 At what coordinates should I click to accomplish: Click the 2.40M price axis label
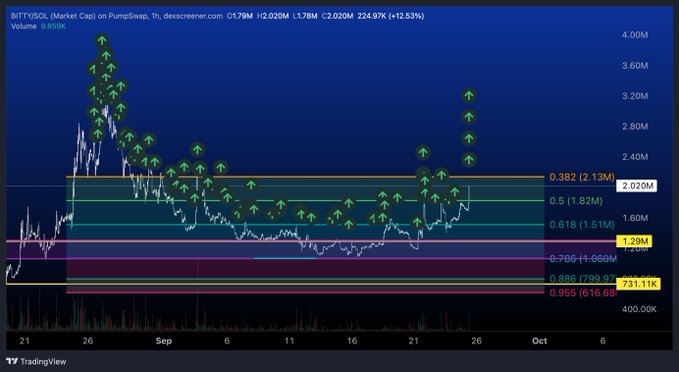[635, 157]
